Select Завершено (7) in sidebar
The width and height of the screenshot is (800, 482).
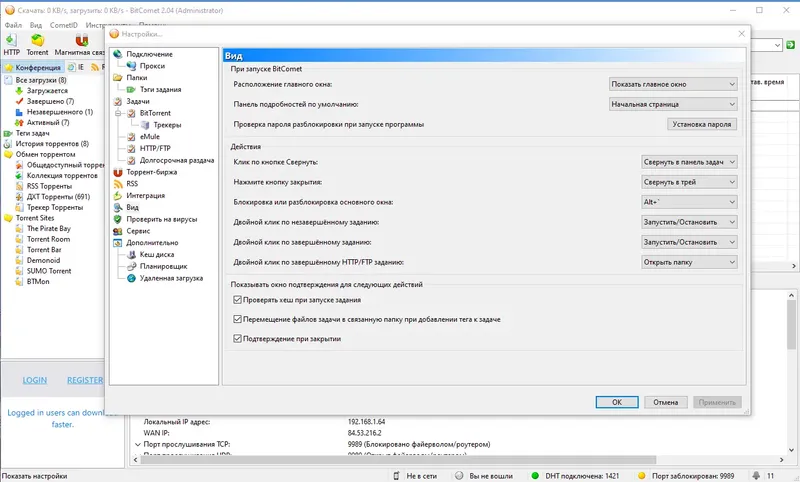tap(50, 102)
